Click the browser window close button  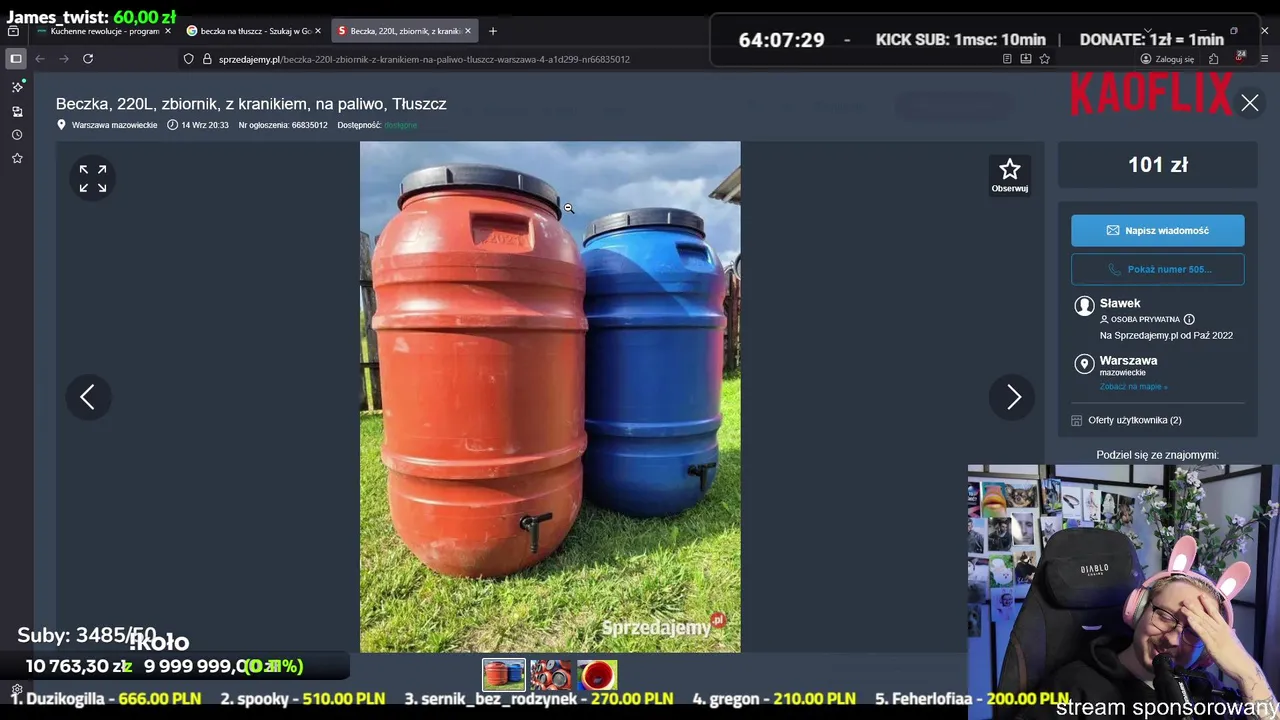click(x=1264, y=31)
